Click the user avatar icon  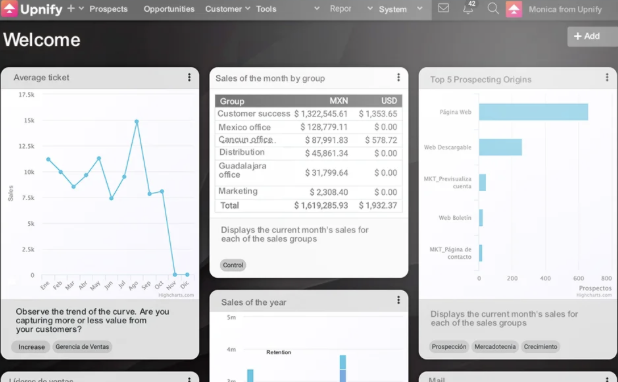[x=514, y=9]
